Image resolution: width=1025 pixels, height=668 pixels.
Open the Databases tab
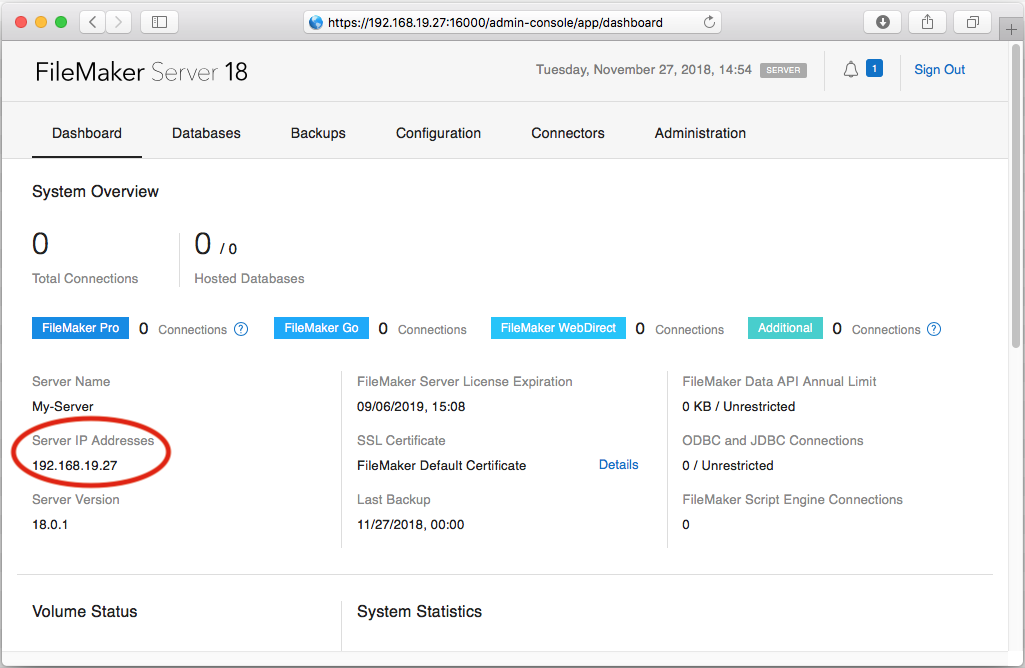click(206, 133)
